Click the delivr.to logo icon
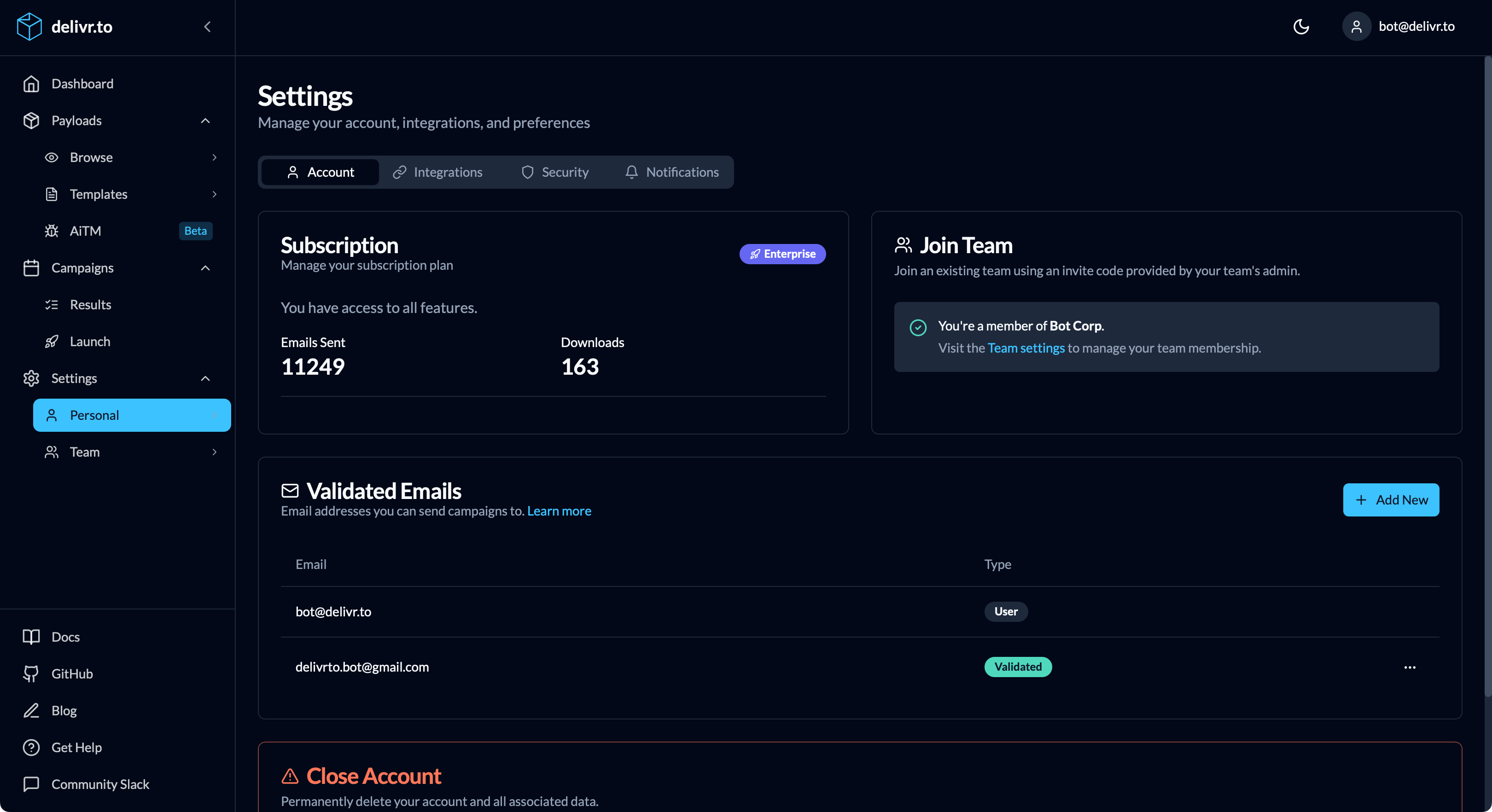Image resolution: width=1492 pixels, height=812 pixels. click(x=29, y=26)
